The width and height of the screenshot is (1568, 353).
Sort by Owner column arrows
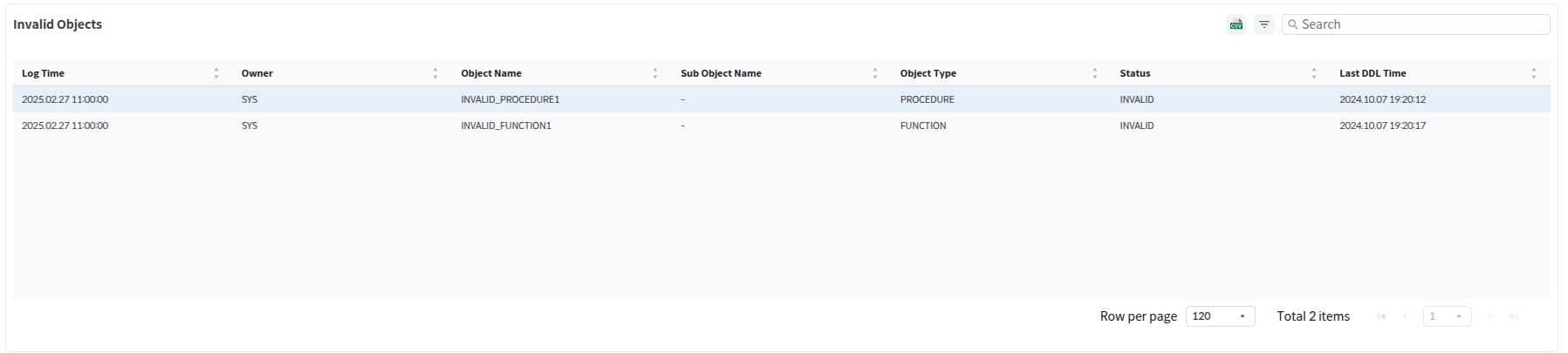pos(435,73)
